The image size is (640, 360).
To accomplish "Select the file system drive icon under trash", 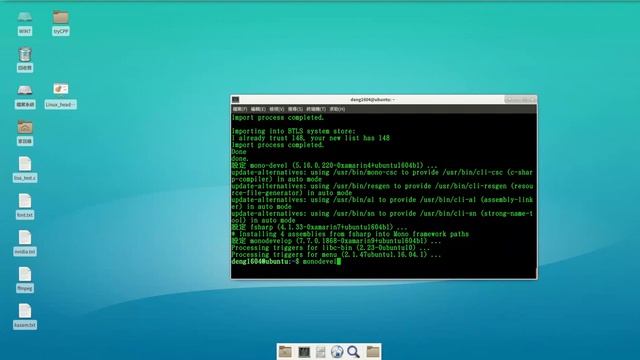I will (25, 96).
